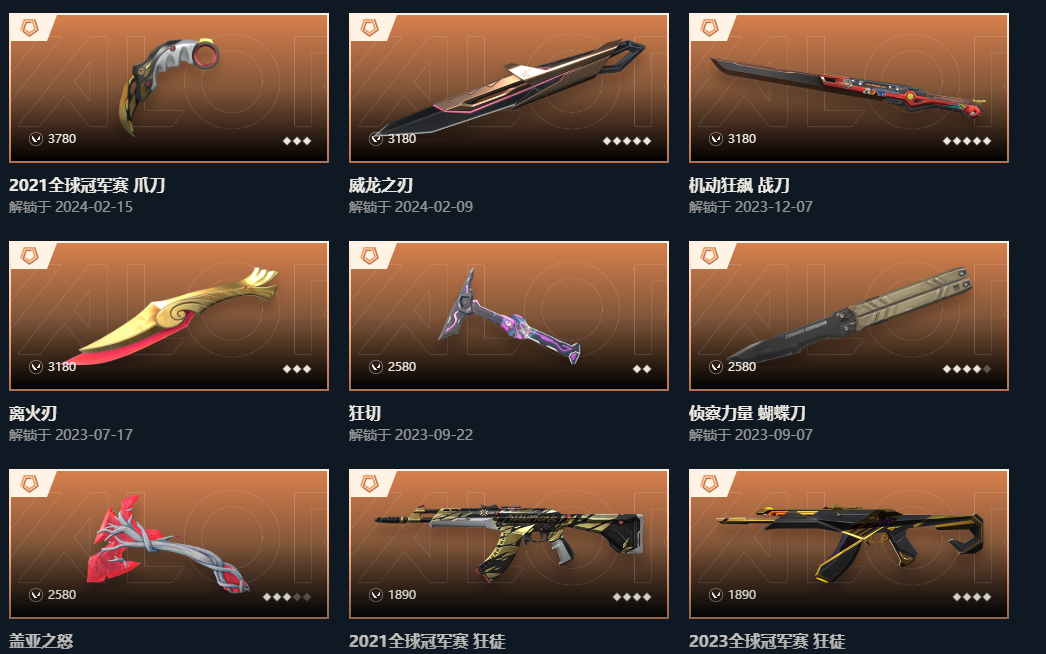Select the 2021全球冠军赛 爪刀 karambit image
The width and height of the screenshot is (1046, 654).
(169, 87)
